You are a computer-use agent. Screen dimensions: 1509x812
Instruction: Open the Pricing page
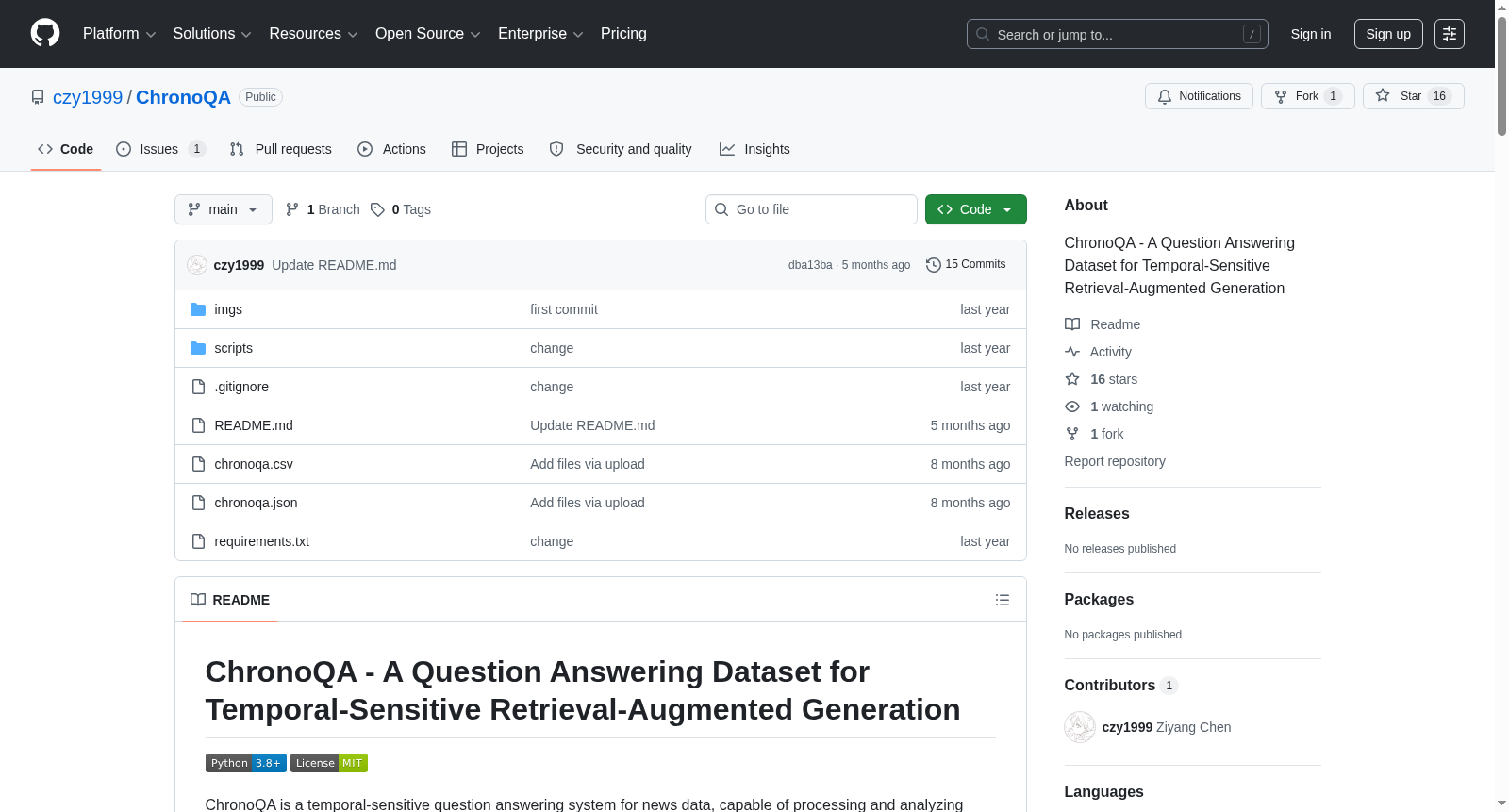[x=623, y=34]
